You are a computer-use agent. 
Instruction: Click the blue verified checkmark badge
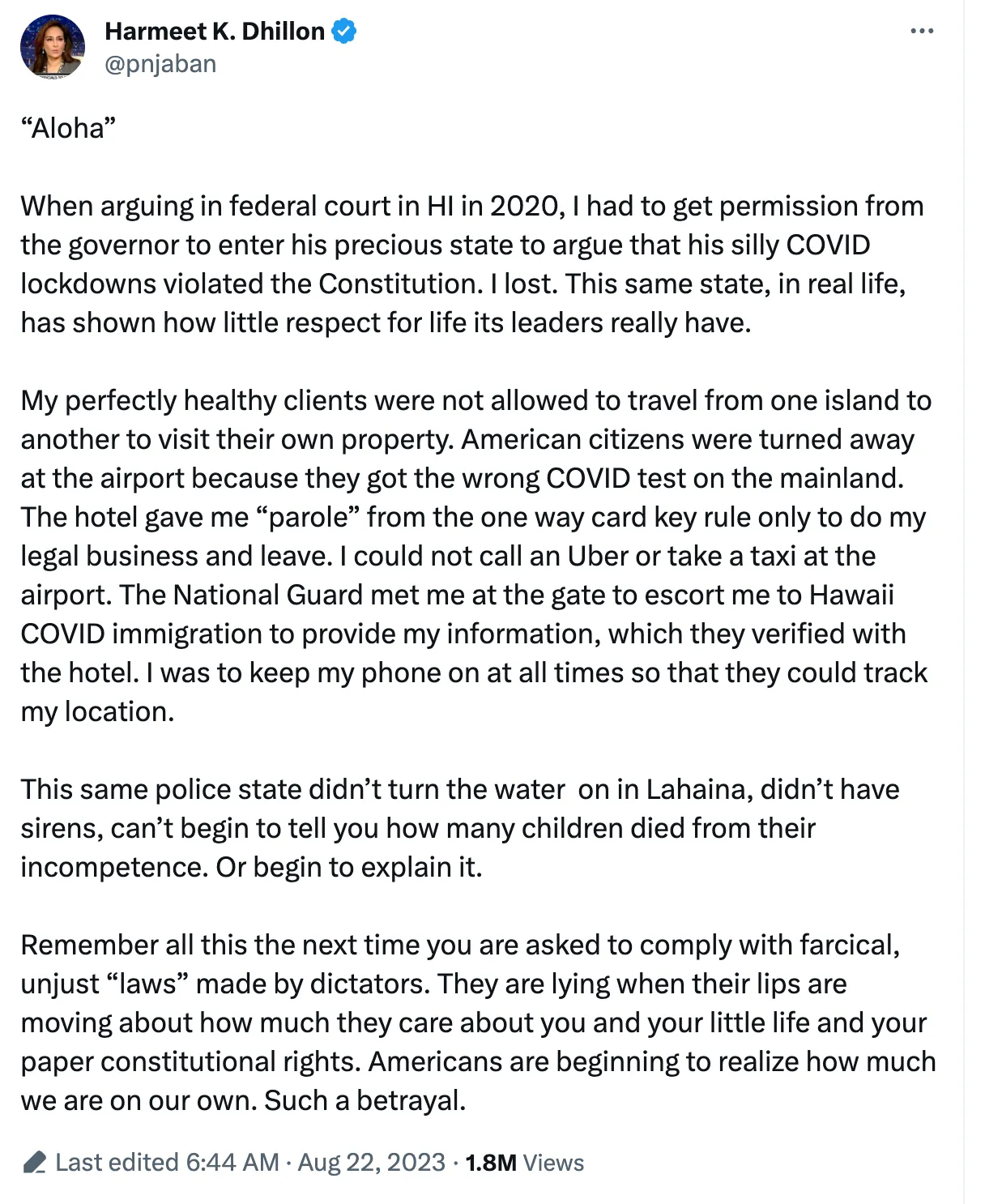[x=344, y=32]
